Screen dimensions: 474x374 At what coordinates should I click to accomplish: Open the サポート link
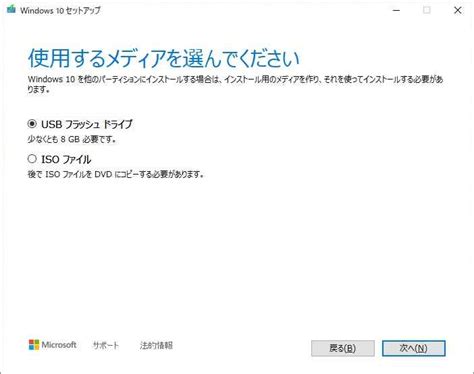tap(106, 345)
